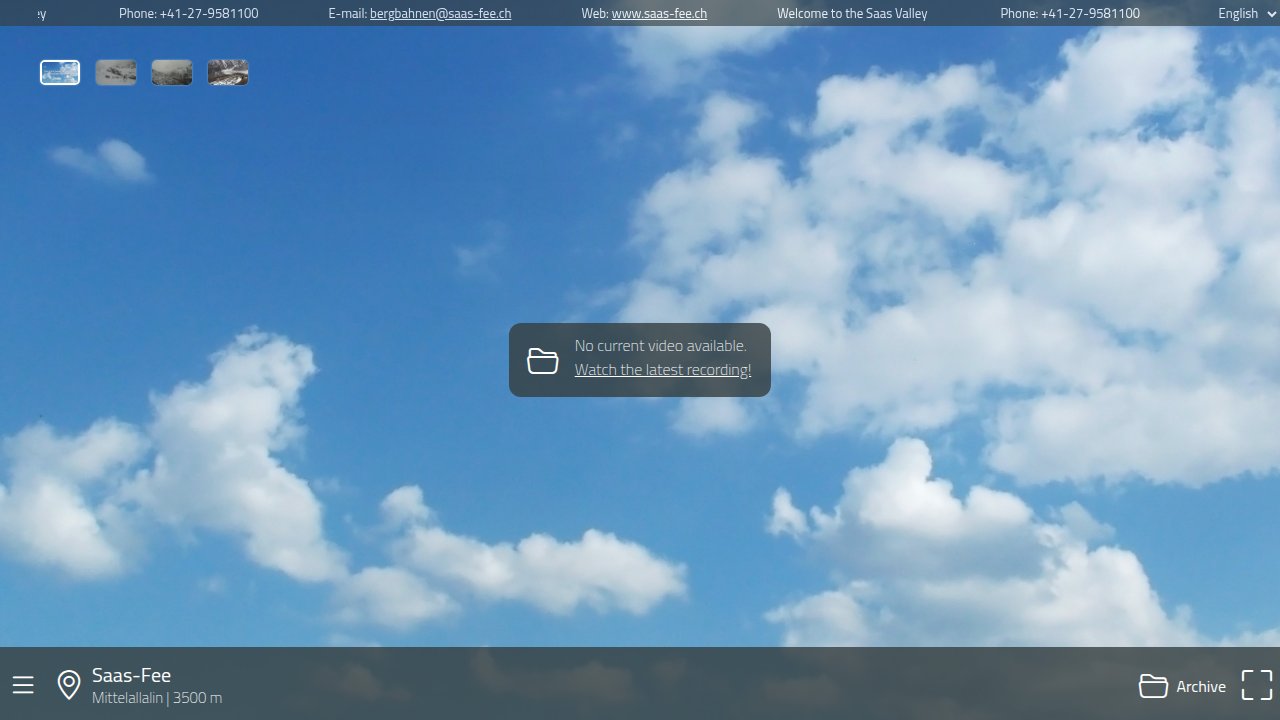The height and width of the screenshot is (720, 1280).
Task: Click 'Welcome to the Saas Valley' text
Action: tap(852, 14)
